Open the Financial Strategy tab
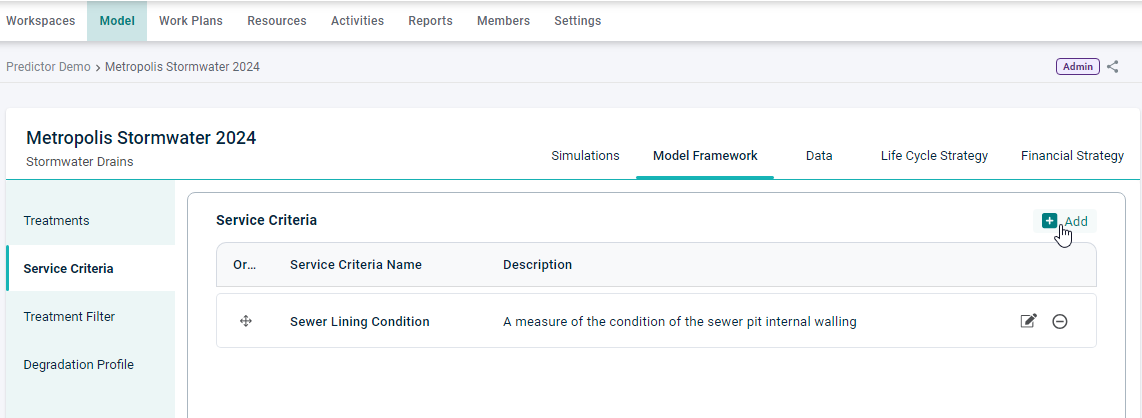The height and width of the screenshot is (418, 1142). (1072, 156)
